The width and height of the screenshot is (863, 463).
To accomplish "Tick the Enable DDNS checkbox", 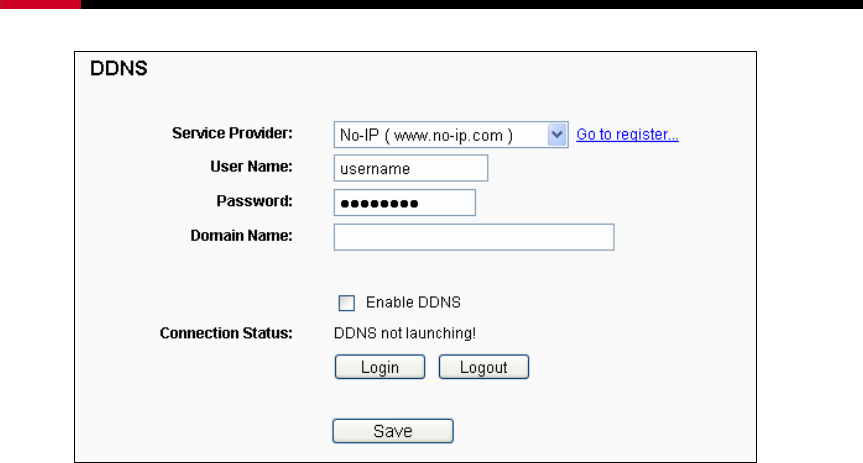I will click(346, 303).
